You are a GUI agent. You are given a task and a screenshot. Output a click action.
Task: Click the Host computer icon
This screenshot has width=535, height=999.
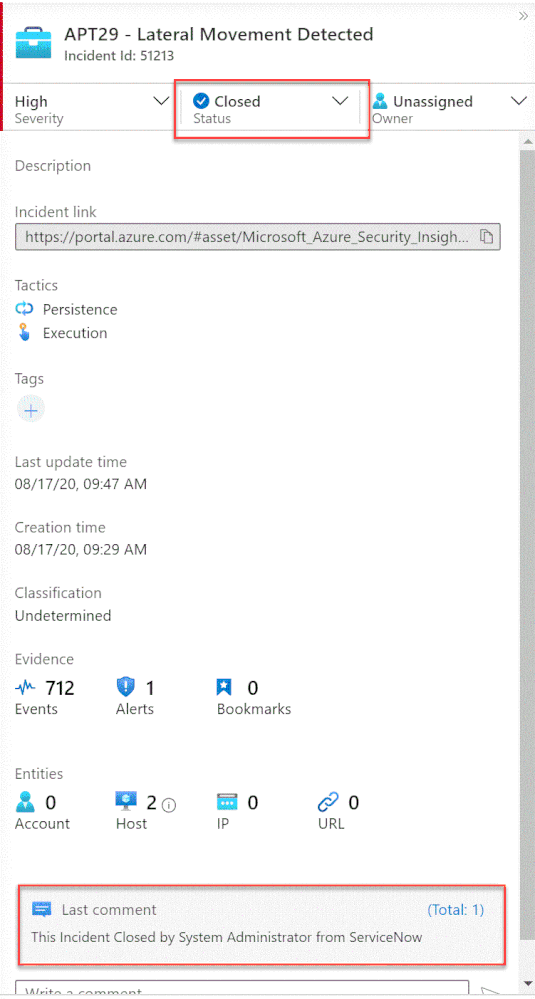coord(127,801)
